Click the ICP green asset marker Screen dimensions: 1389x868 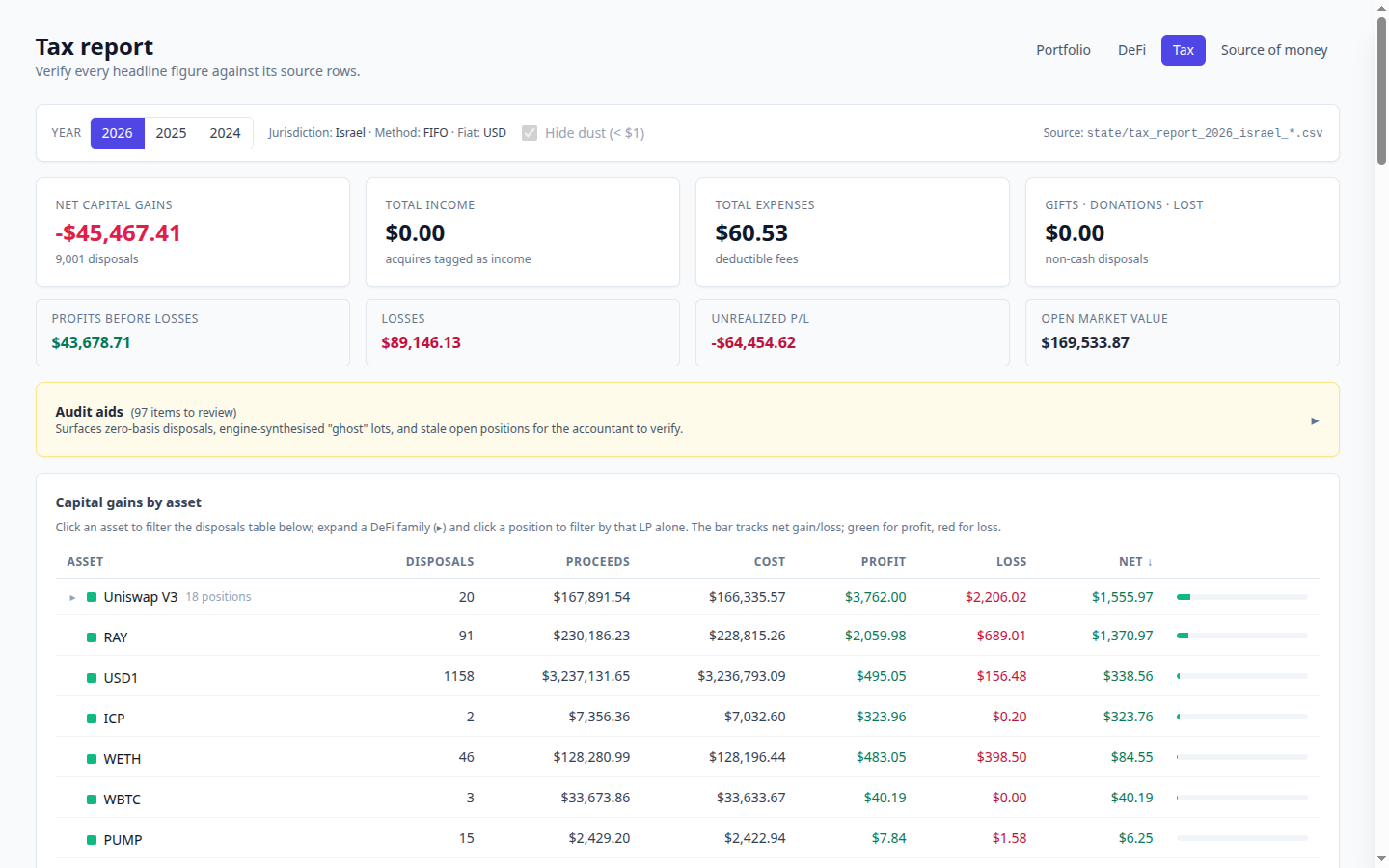pyautogui.click(x=92, y=719)
